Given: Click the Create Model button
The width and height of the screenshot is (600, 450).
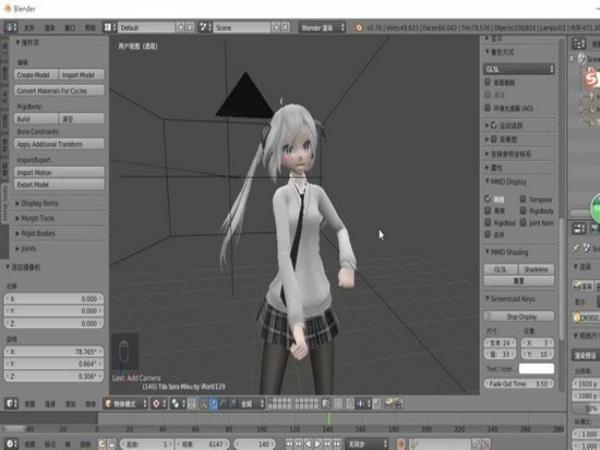Looking at the screenshot, I should pos(36,75).
